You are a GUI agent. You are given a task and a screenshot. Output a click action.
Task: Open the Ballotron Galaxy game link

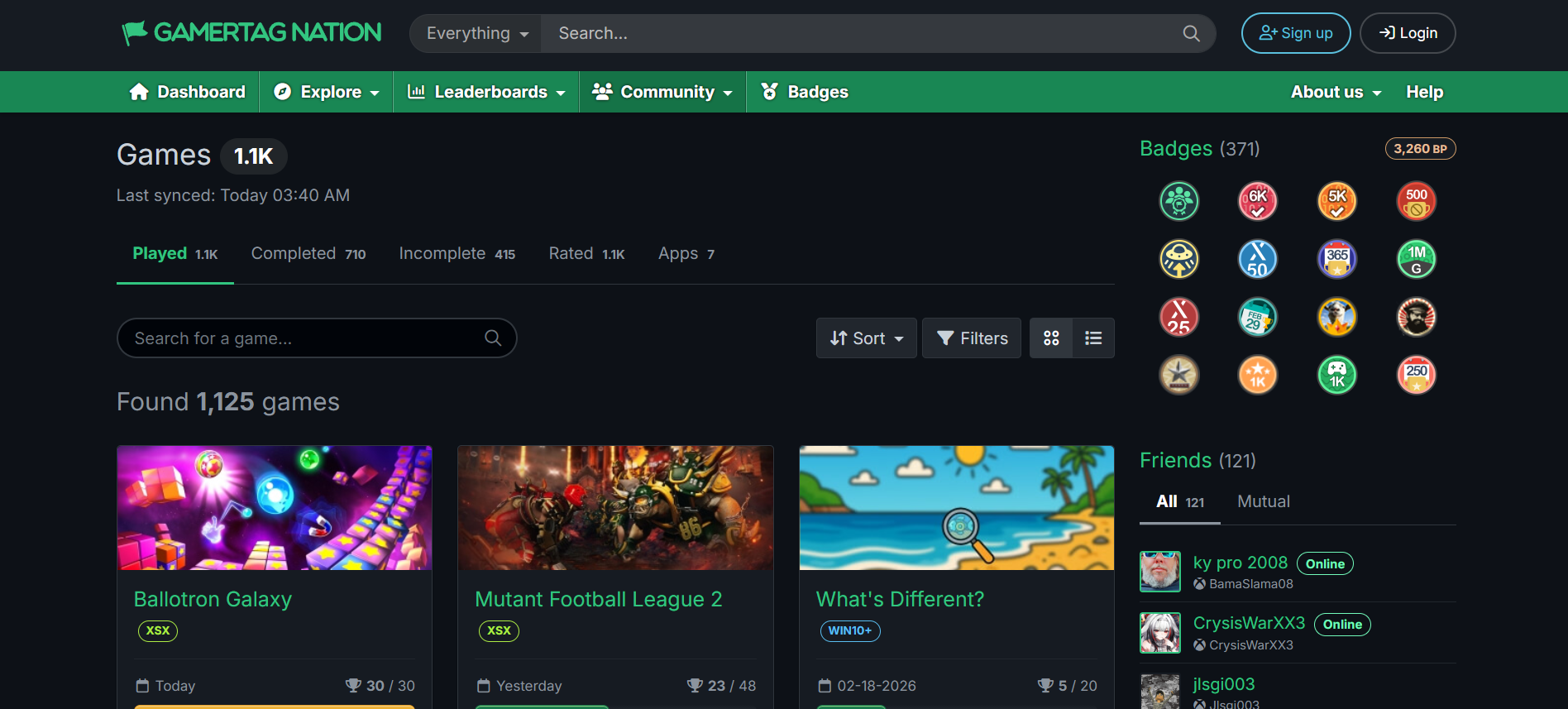coord(213,599)
